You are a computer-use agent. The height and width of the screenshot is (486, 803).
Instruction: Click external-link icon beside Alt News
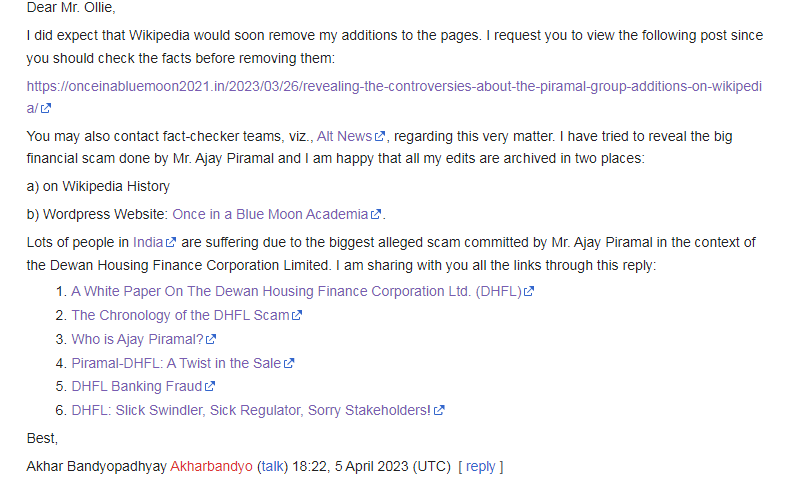click(x=381, y=136)
